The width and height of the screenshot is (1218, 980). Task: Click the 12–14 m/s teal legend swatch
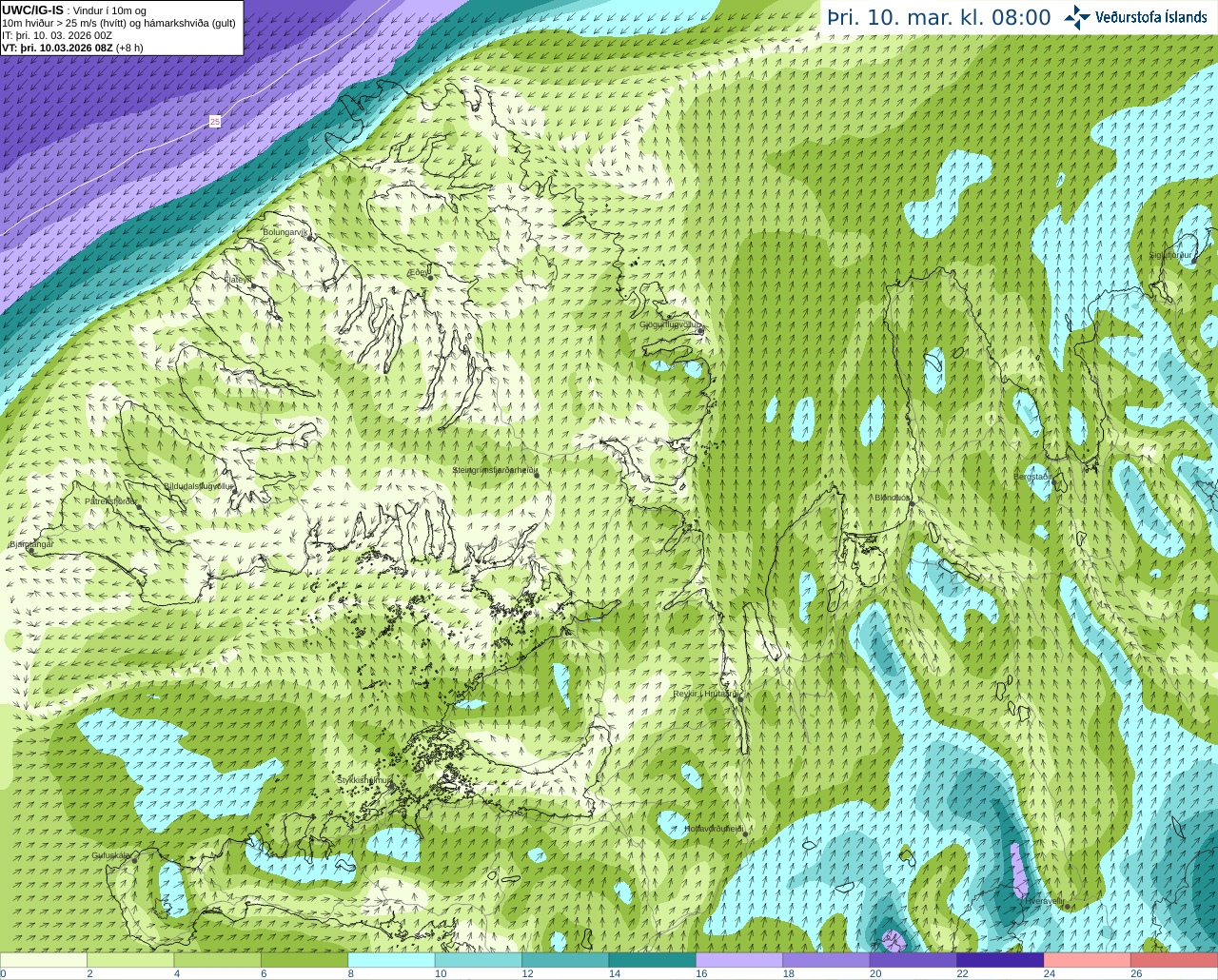pos(566,960)
